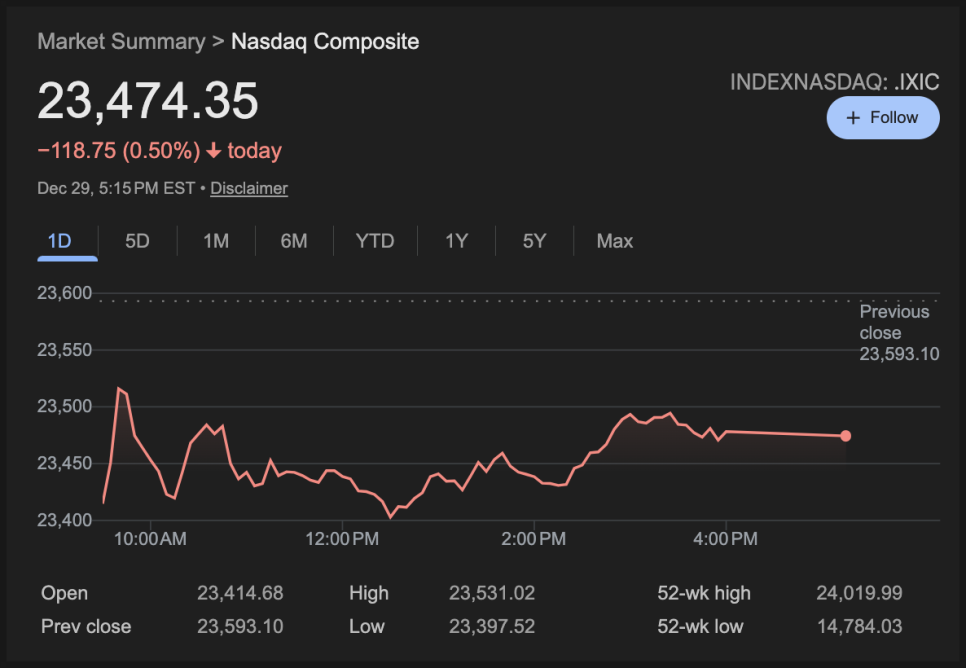The height and width of the screenshot is (668, 966).
Task: Switch to the 5D chart tab
Action: coord(137,241)
